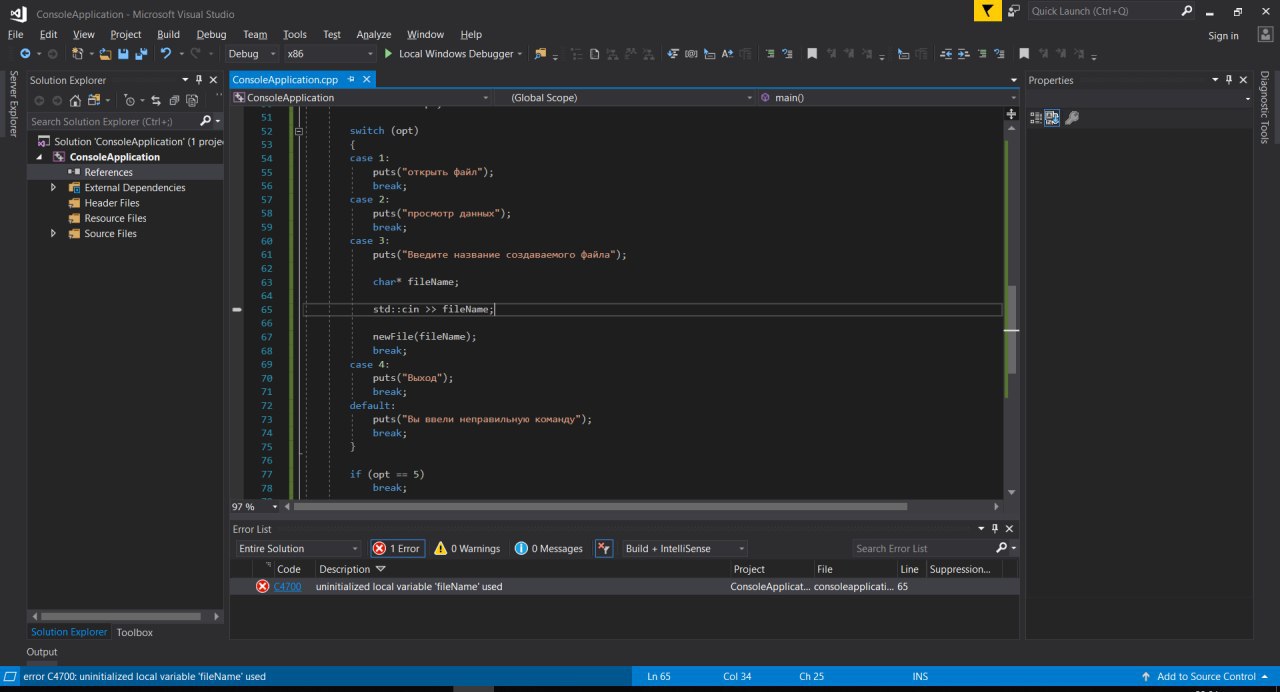Start the Local Windows Debugger
This screenshot has width=1280, height=692.
pyautogui.click(x=447, y=54)
